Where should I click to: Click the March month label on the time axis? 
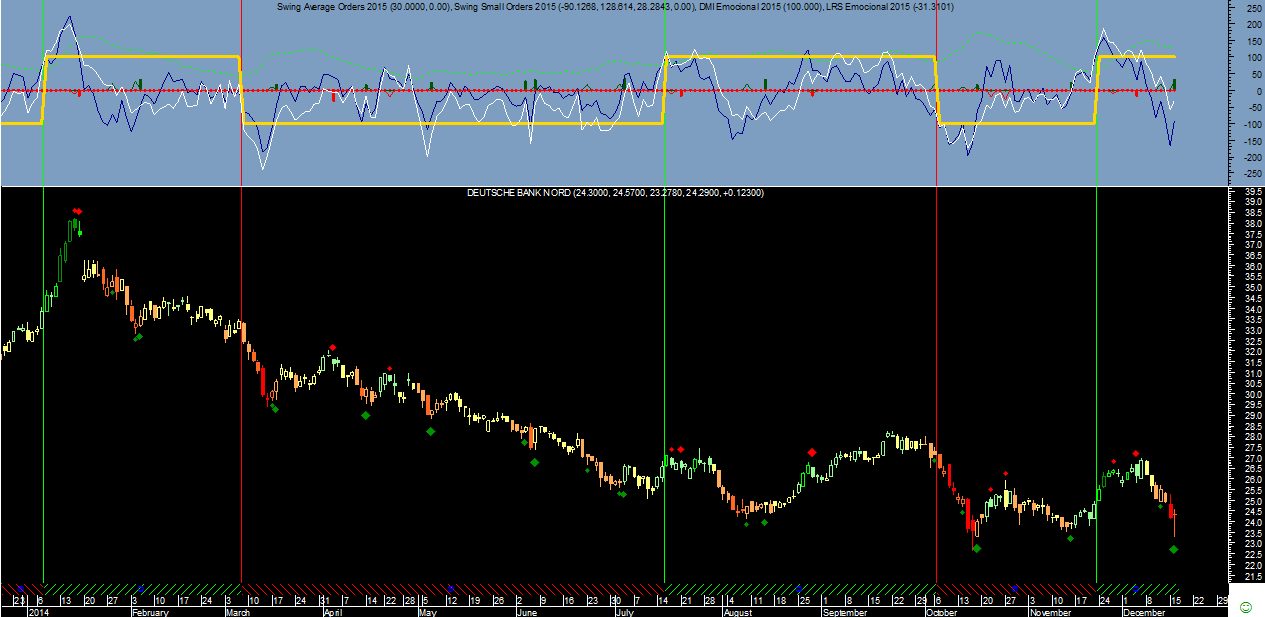click(x=238, y=611)
